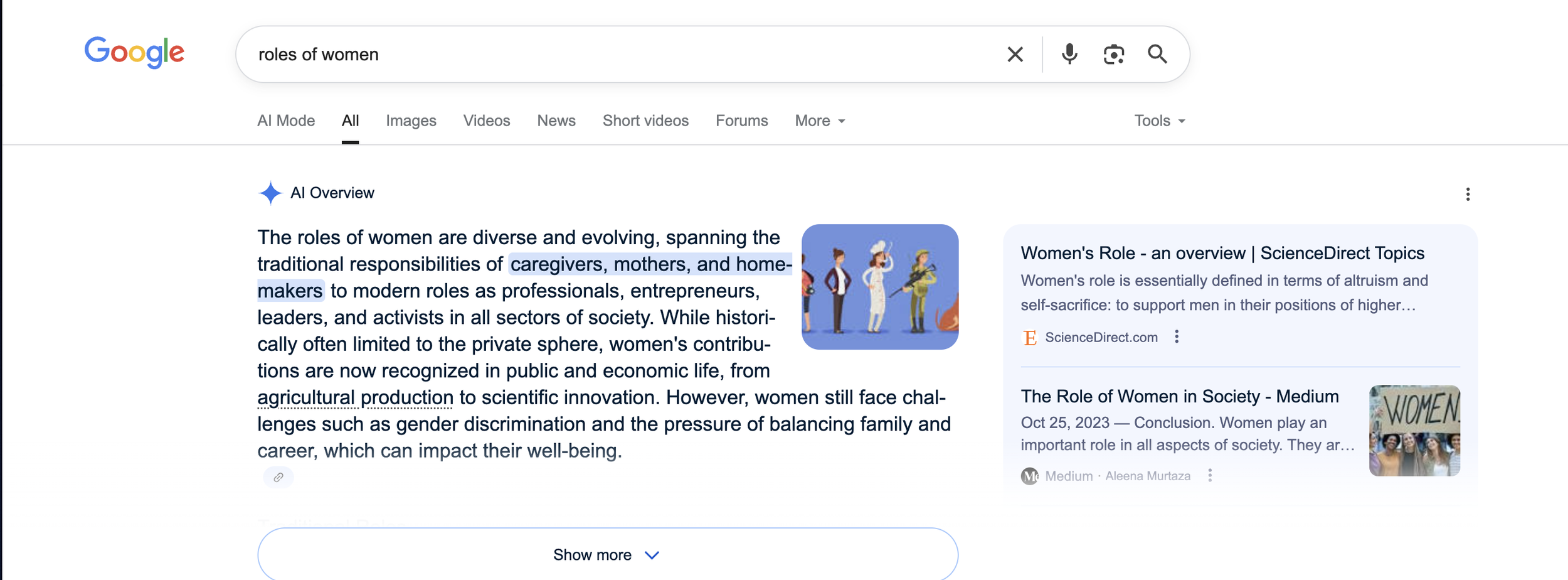The width and height of the screenshot is (1568, 580).
Task: Open Google Lens image search icon
Action: coord(1113,55)
